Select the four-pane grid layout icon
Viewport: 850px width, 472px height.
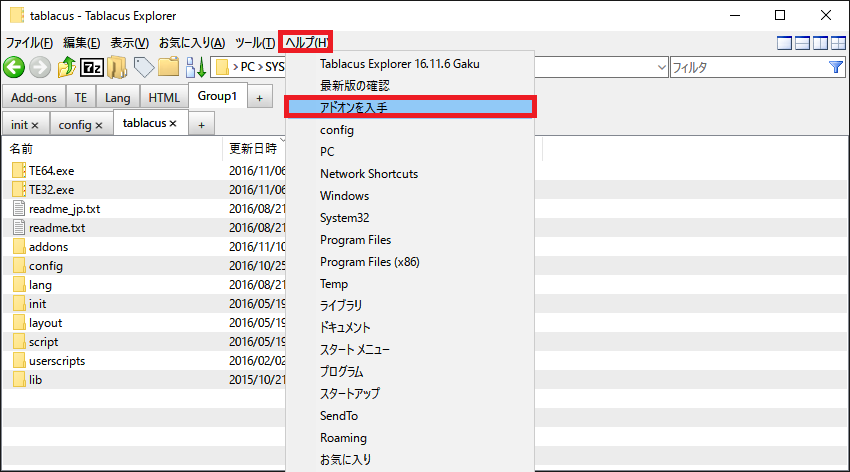point(838,43)
